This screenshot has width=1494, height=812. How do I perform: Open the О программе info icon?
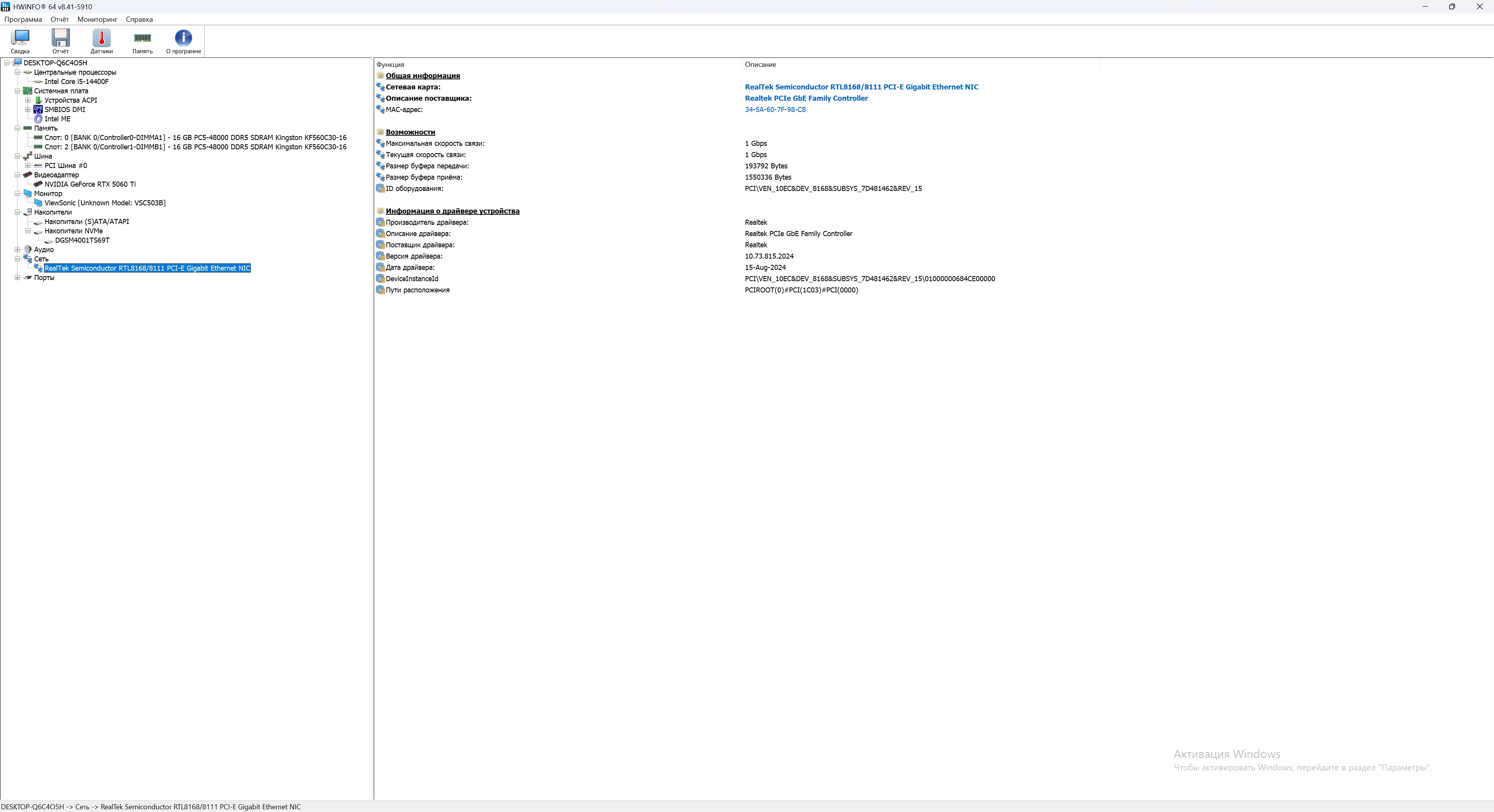click(x=183, y=40)
